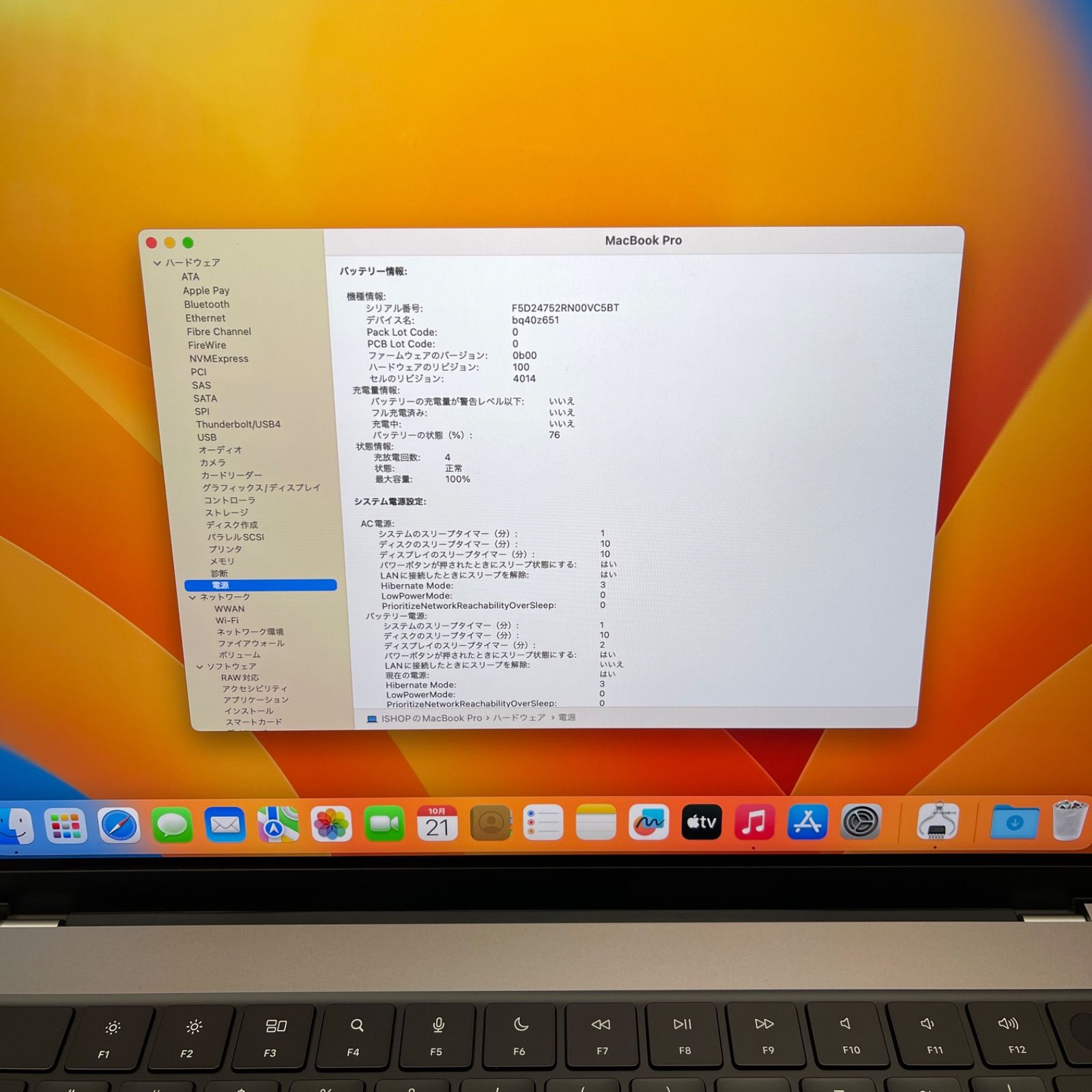The height and width of the screenshot is (1092, 1092).
Task: Collapse the ネットワーク section
Action: [192, 597]
